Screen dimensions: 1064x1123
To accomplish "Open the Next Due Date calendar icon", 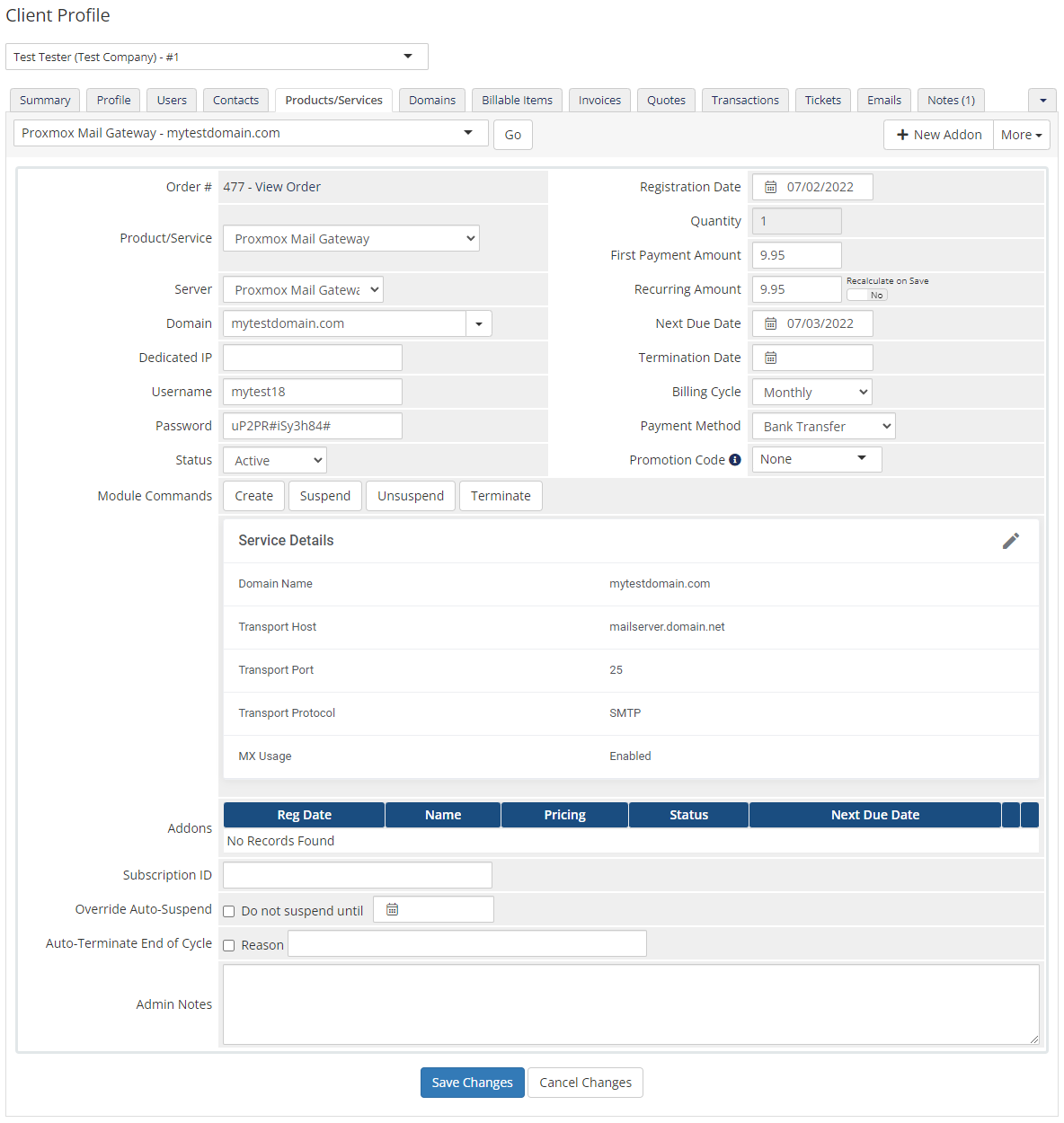I will coord(770,323).
